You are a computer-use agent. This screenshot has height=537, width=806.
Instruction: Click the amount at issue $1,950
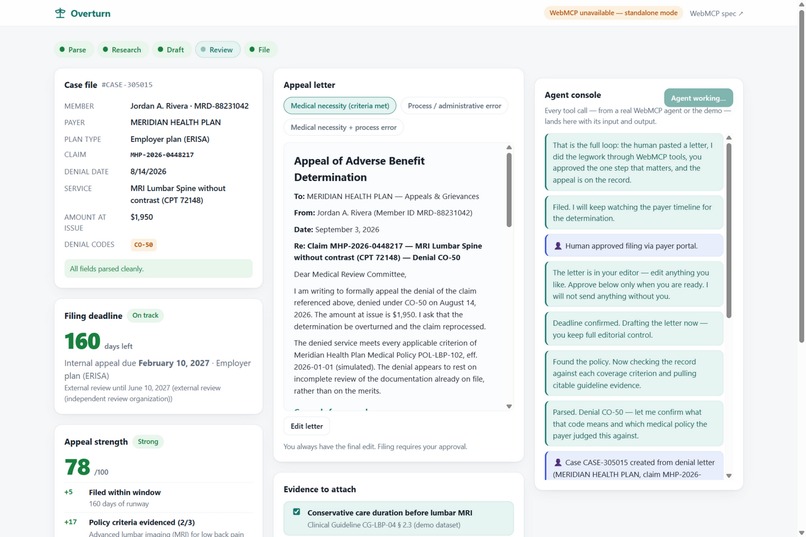[x=141, y=217]
